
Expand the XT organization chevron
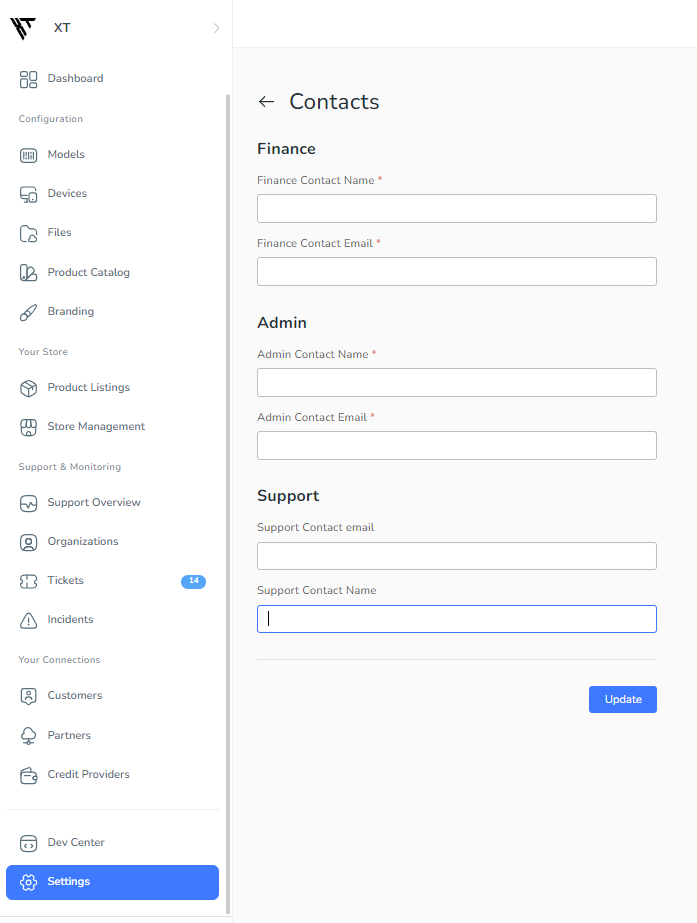click(x=217, y=28)
